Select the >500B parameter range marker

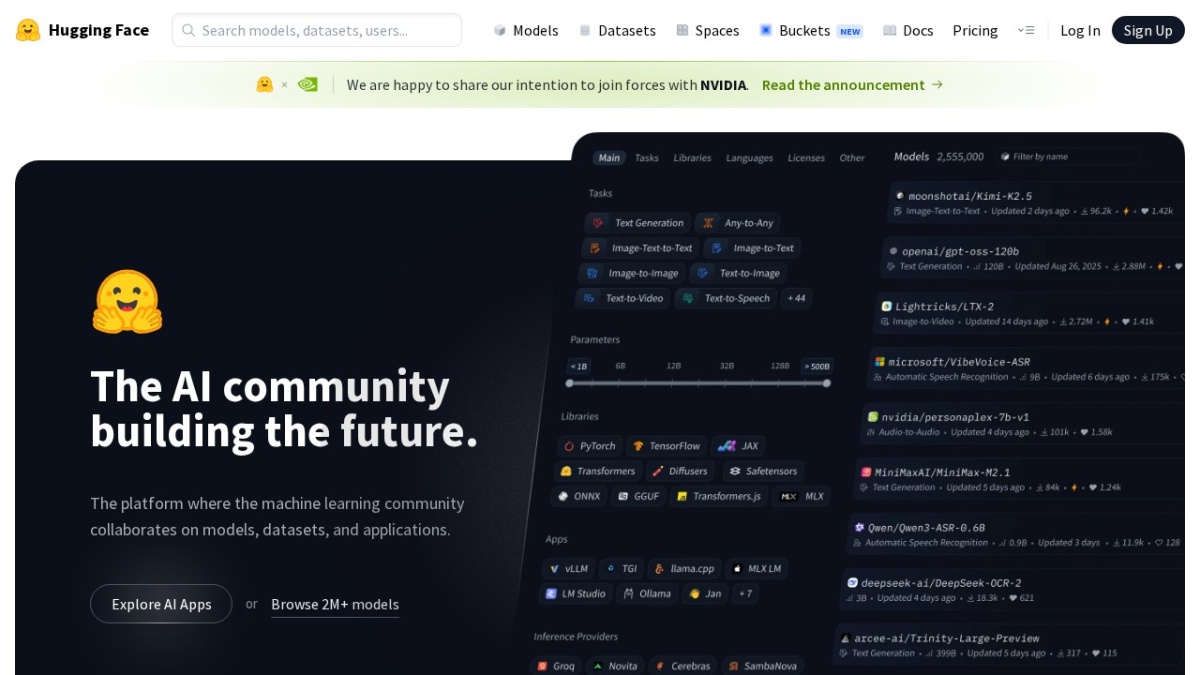click(817, 366)
